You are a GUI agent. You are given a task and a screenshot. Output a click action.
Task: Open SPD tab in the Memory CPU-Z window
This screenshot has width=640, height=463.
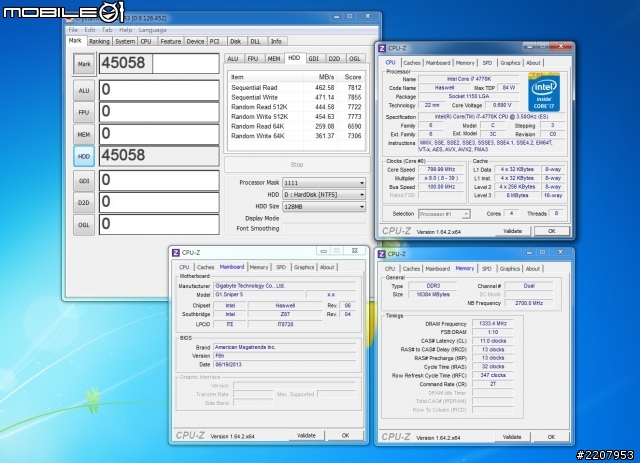(x=487, y=269)
